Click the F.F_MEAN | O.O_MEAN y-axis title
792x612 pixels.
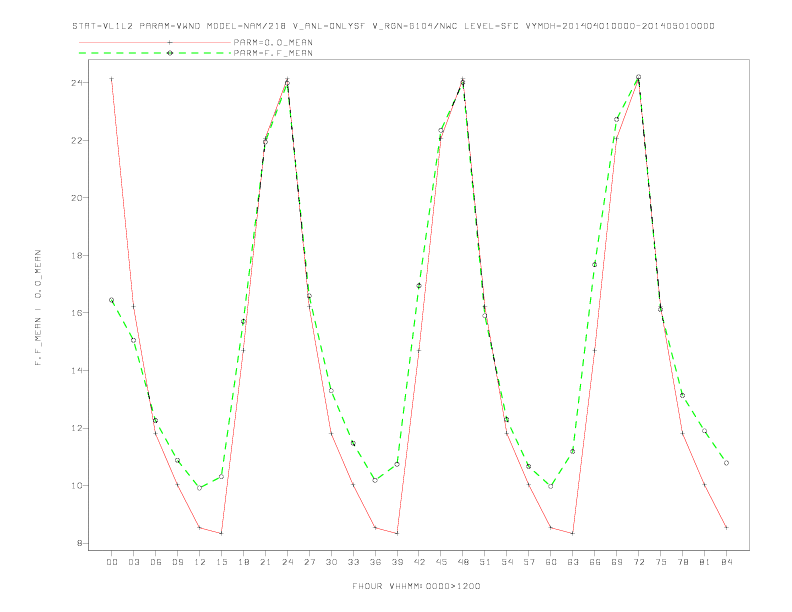[38, 308]
